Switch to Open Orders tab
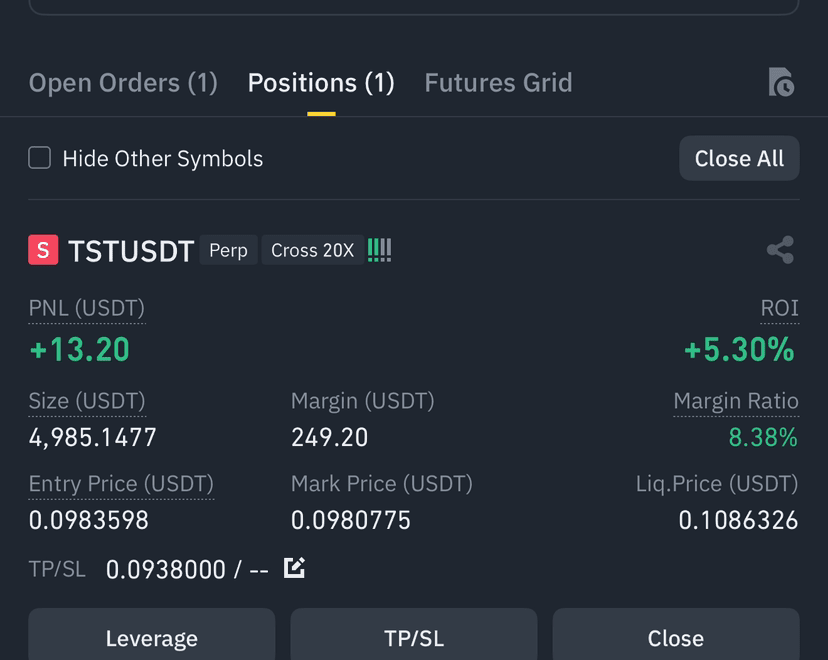 click(123, 83)
